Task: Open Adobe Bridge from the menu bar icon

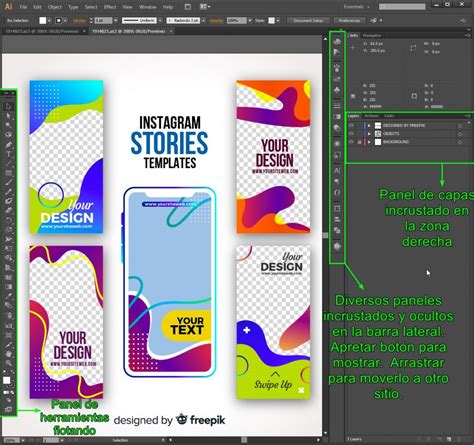Action: point(188,7)
